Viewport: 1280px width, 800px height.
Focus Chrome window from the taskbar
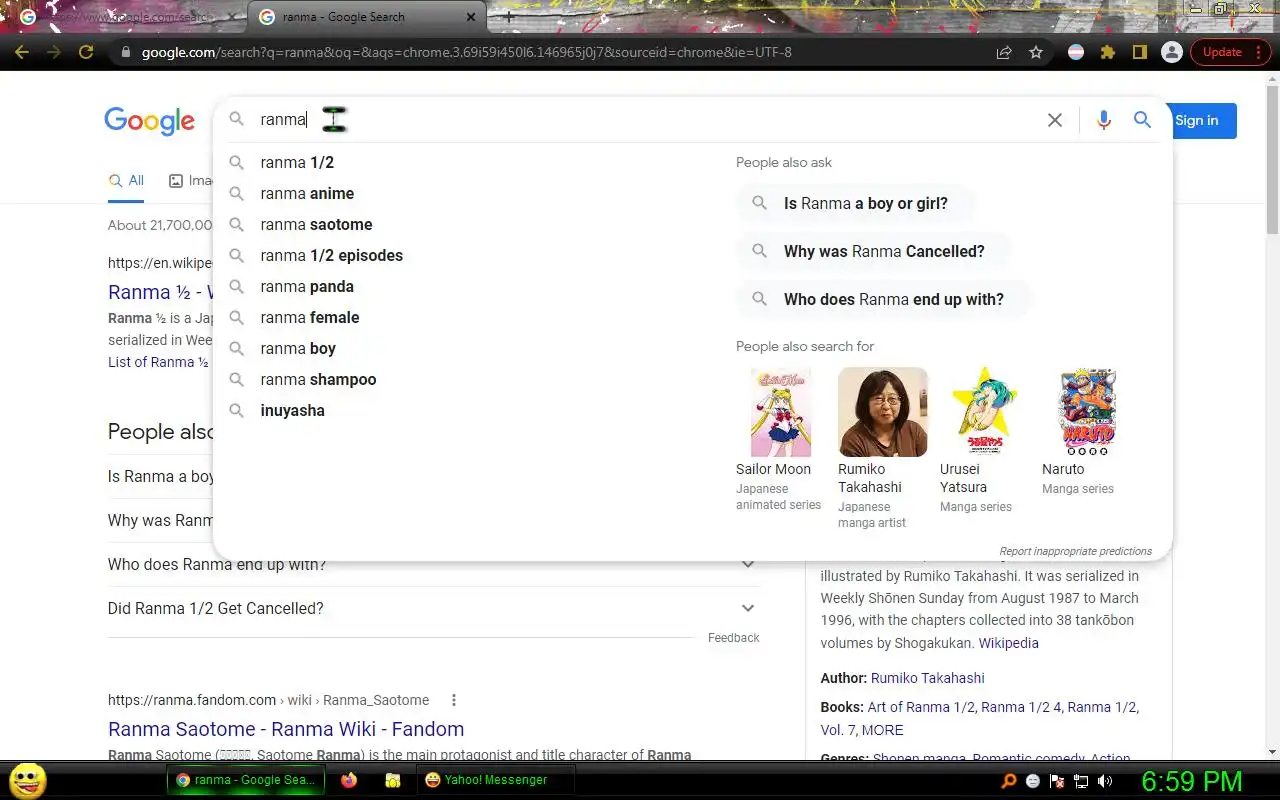click(x=246, y=780)
